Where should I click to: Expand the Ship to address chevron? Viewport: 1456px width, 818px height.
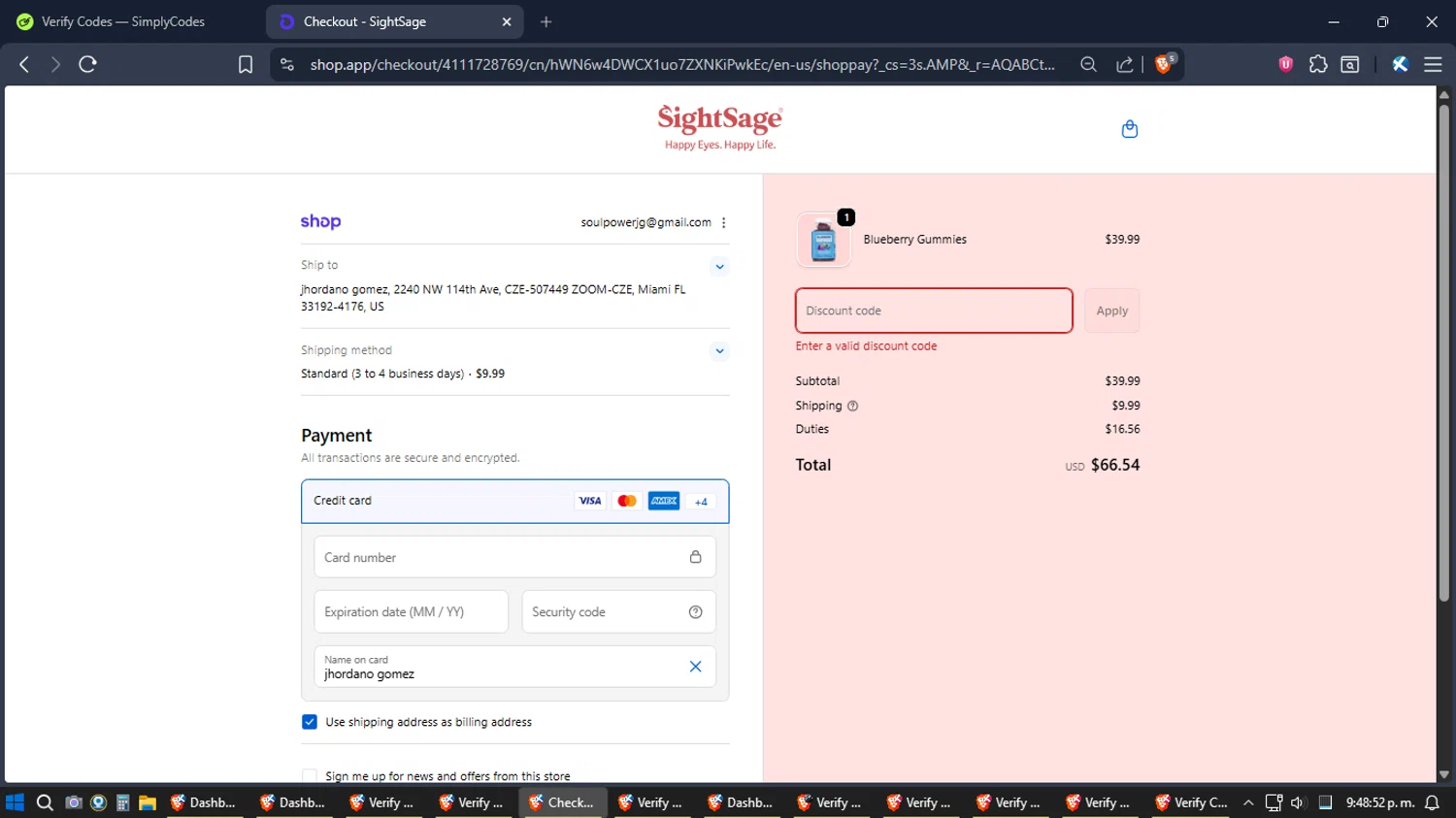pos(719,266)
